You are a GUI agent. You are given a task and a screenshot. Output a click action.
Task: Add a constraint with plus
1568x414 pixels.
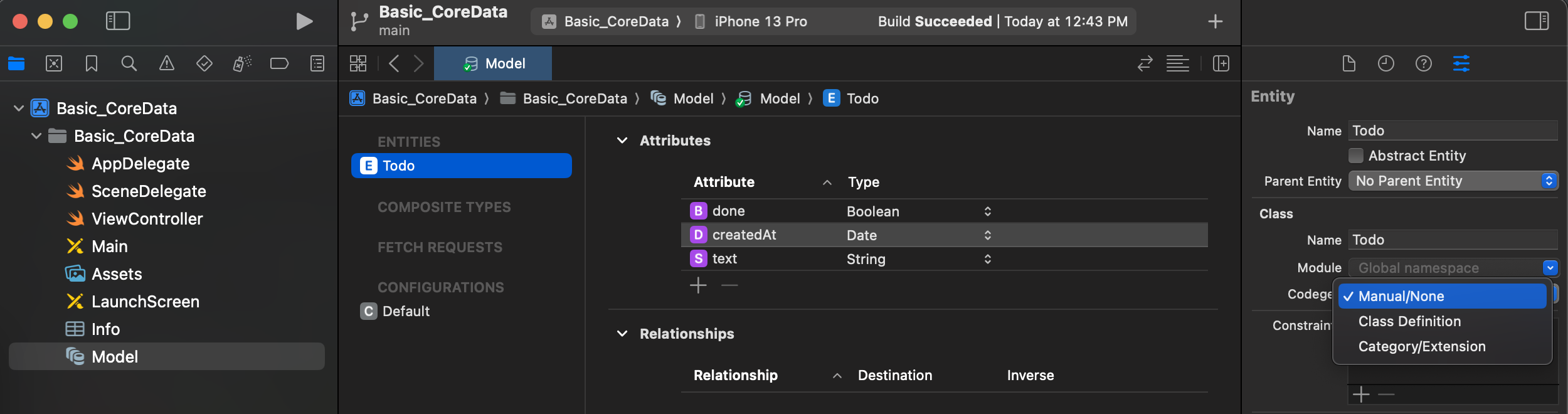(x=1361, y=395)
